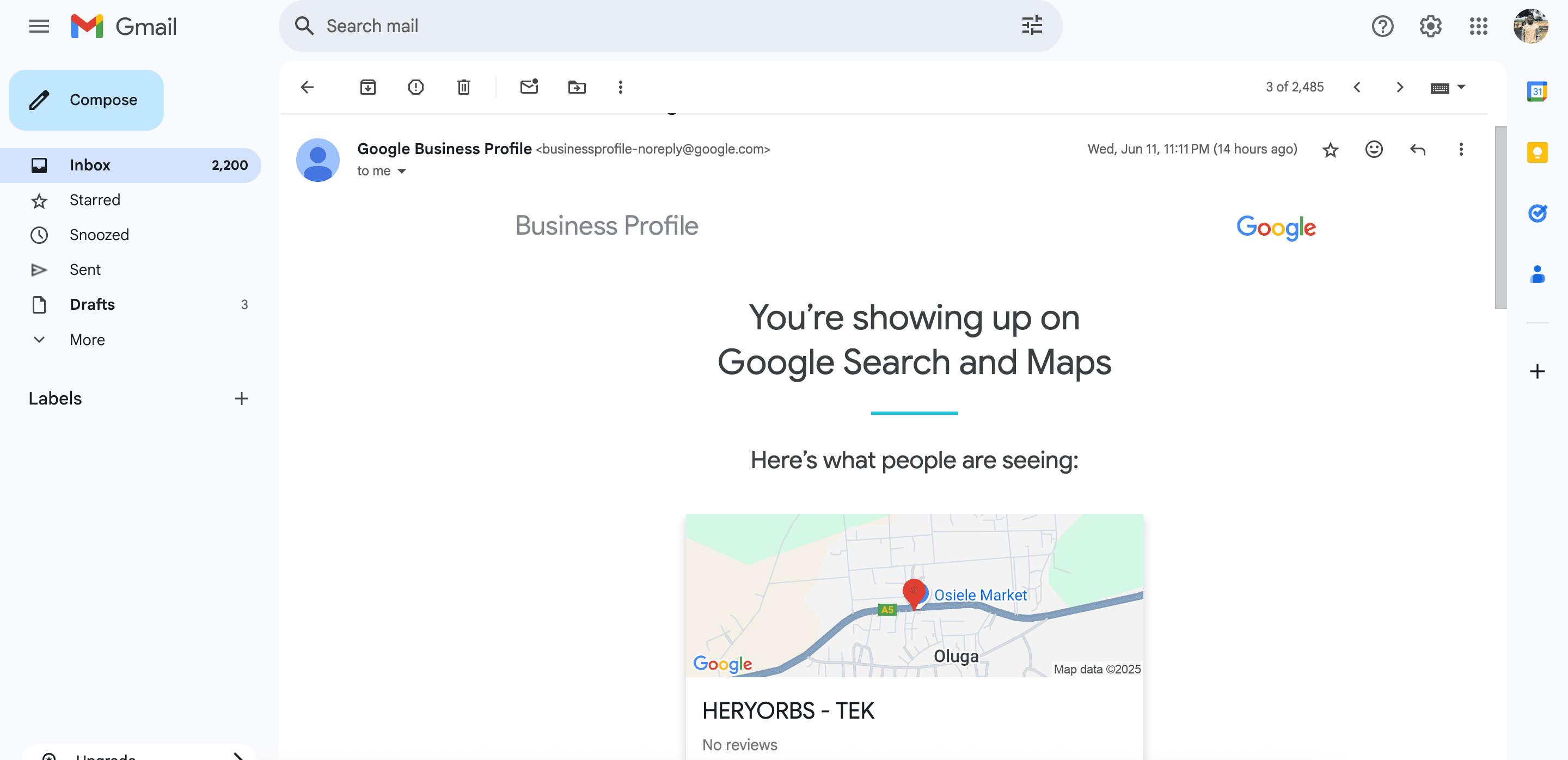Click the HERYORBS - TEK business name
The height and width of the screenshot is (760, 1568).
788,710
